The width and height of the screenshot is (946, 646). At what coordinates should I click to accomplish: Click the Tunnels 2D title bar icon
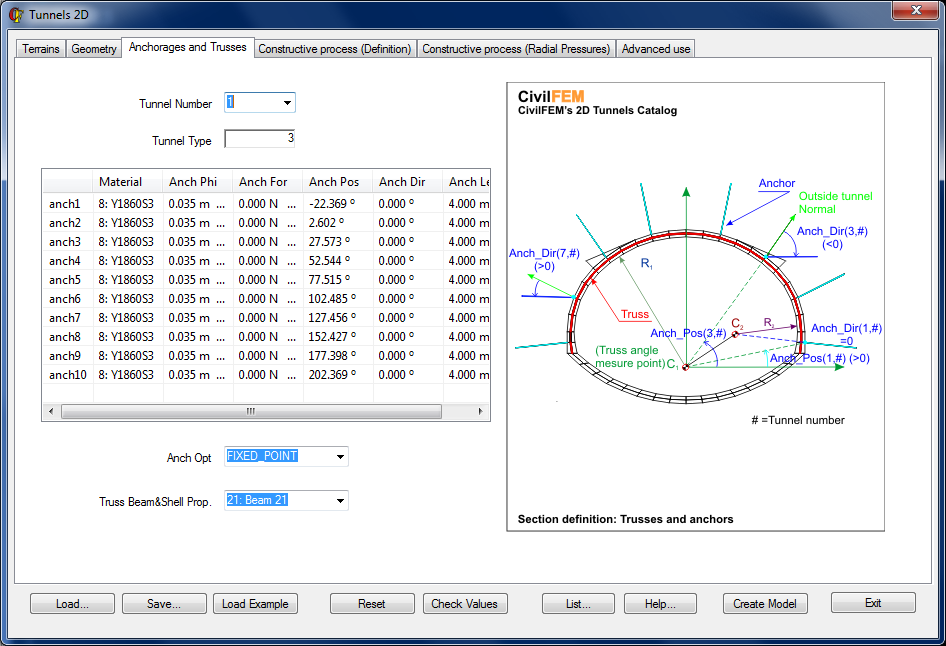[15, 14]
